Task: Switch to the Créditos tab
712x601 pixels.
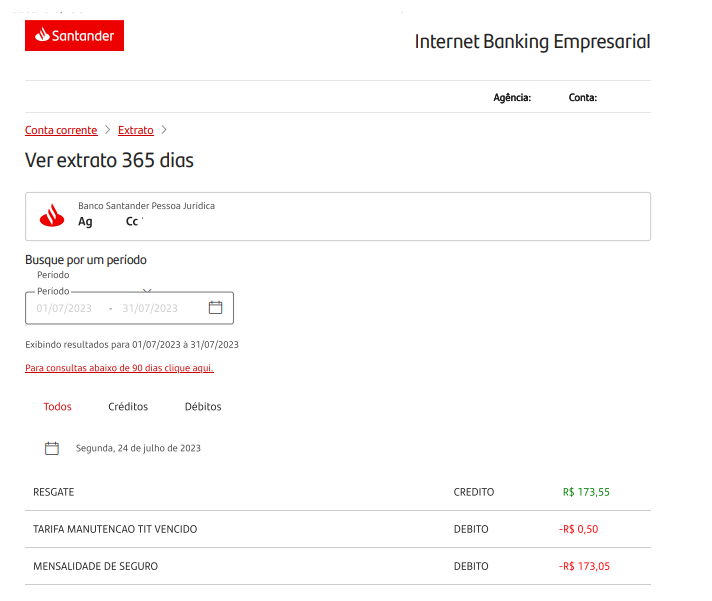Action: pos(128,406)
